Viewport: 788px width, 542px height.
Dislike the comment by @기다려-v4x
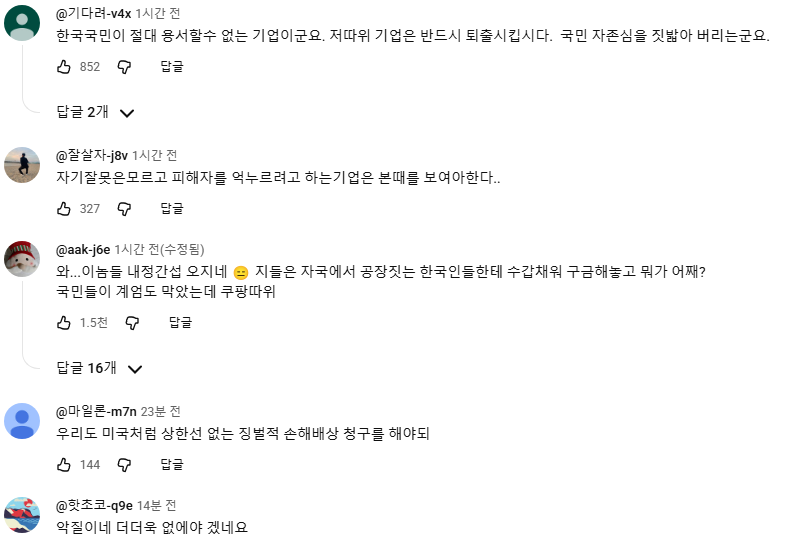pos(124,67)
